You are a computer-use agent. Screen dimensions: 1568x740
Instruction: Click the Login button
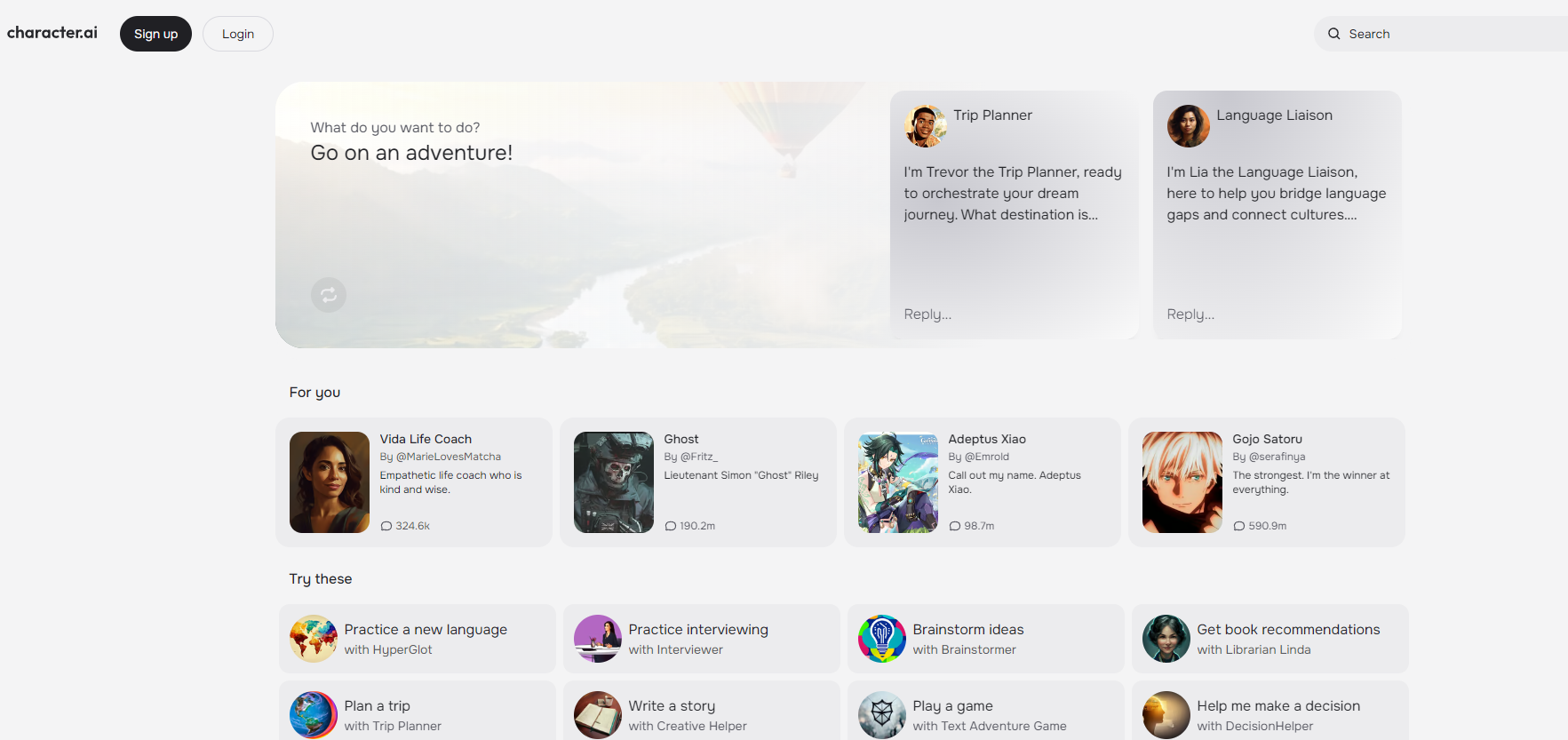(x=237, y=34)
